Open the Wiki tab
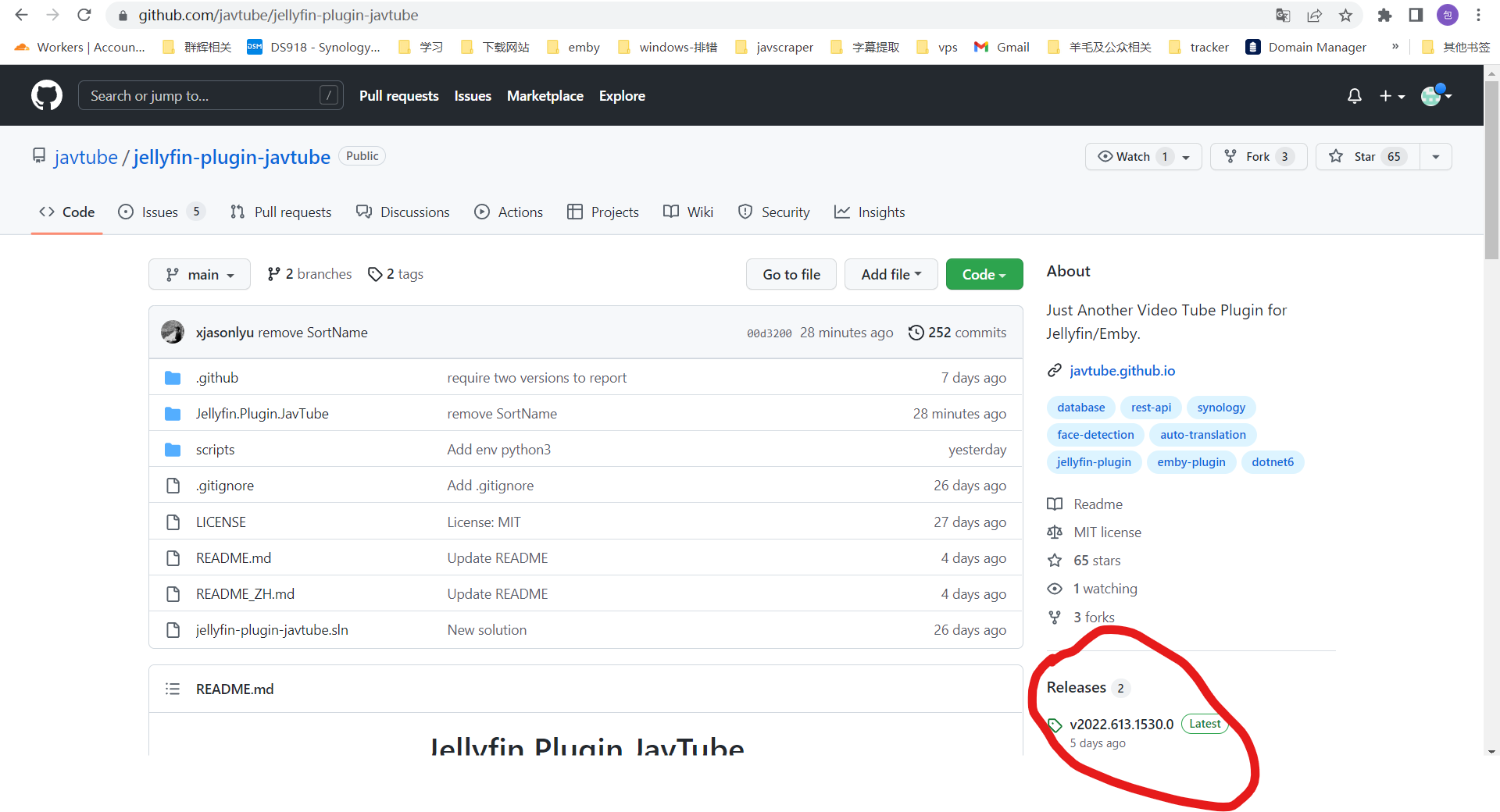Viewport: 1500px width, 812px height. (688, 212)
